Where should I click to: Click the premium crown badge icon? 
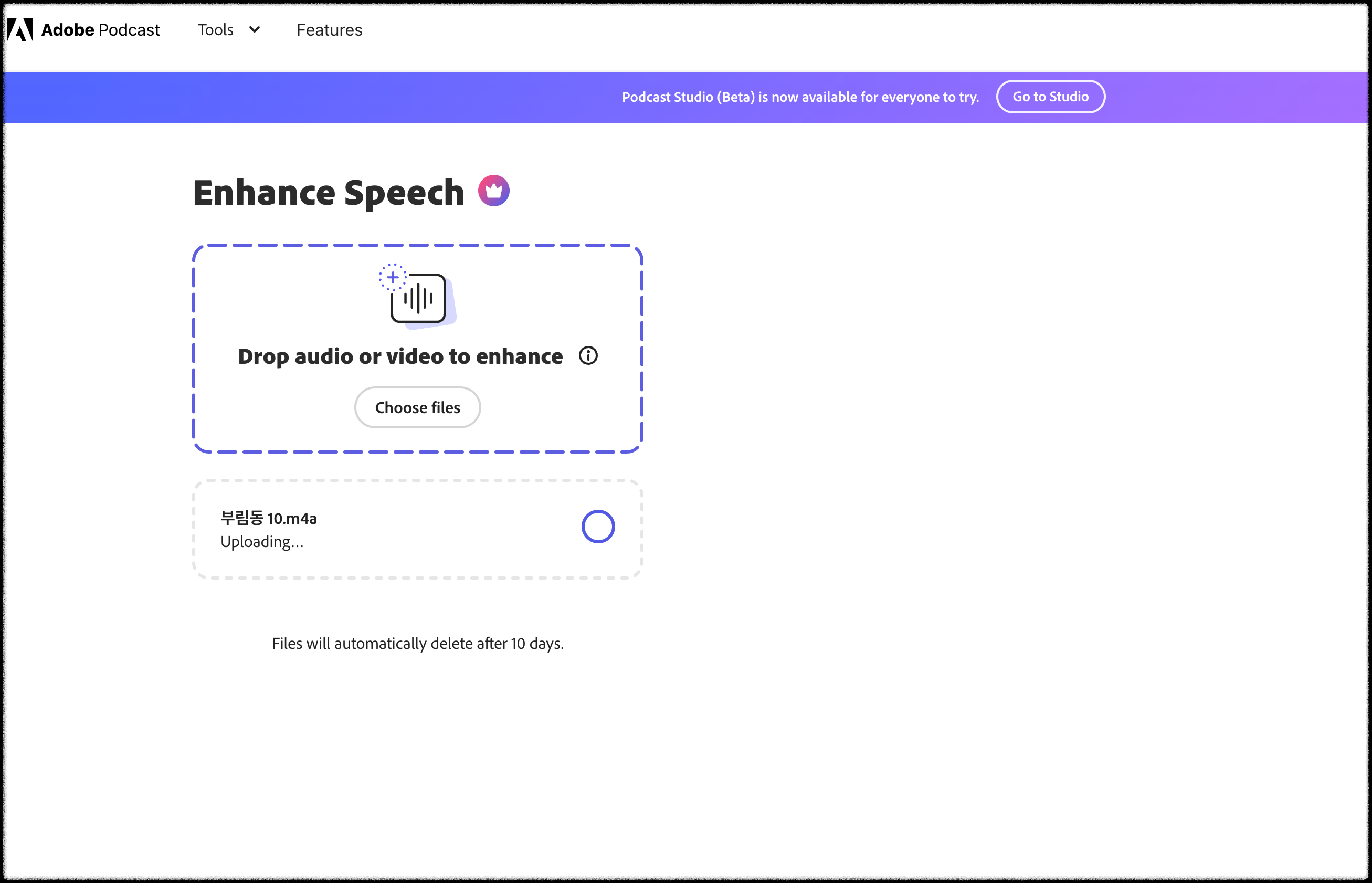(493, 191)
